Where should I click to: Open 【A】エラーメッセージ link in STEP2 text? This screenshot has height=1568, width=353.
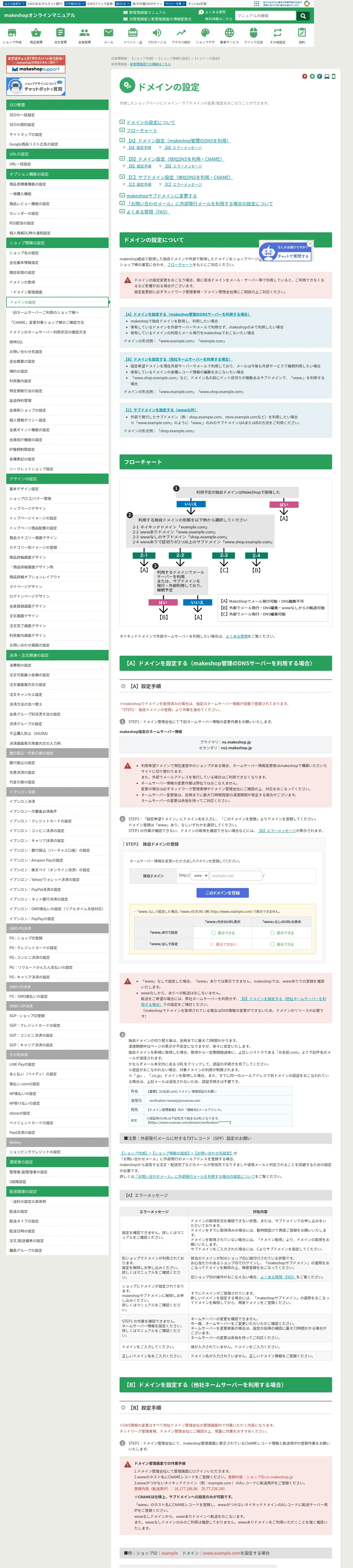(x=277, y=831)
